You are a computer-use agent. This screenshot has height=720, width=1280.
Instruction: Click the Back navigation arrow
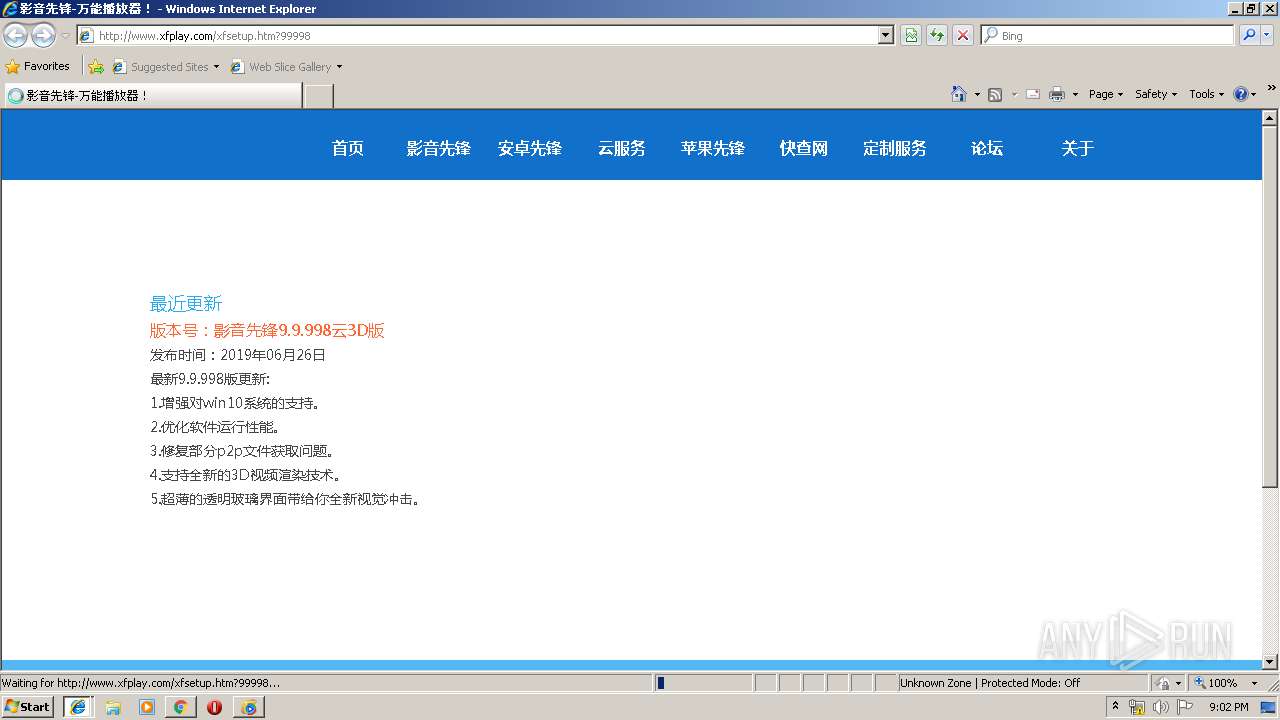pos(15,36)
